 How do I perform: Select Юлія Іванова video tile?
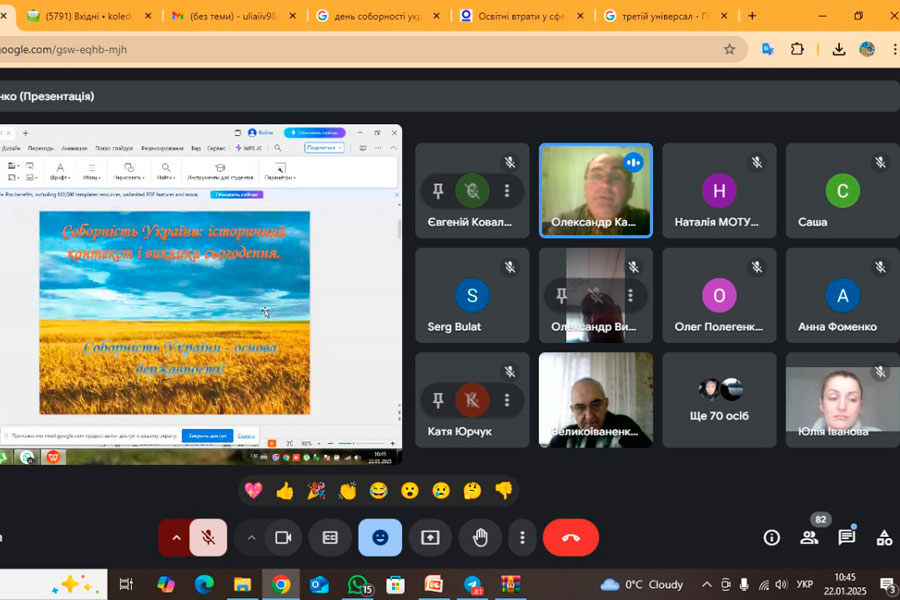pos(843,400)
